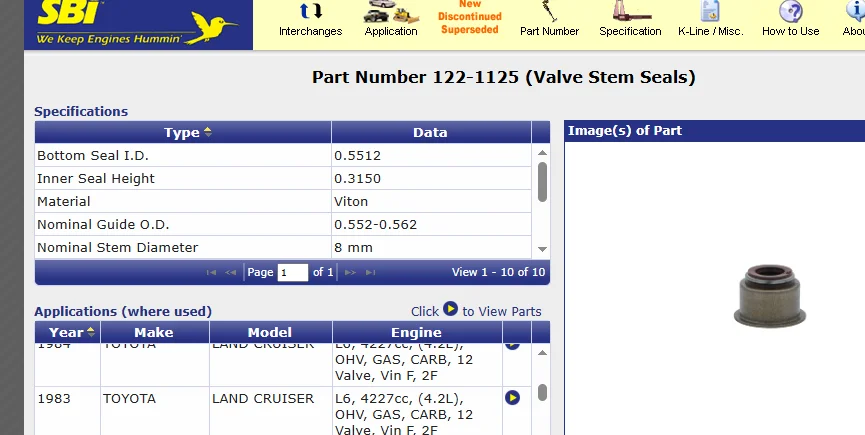Click the Engine column header
Viewport: 865px width, 435px height.
coord(417,332)
